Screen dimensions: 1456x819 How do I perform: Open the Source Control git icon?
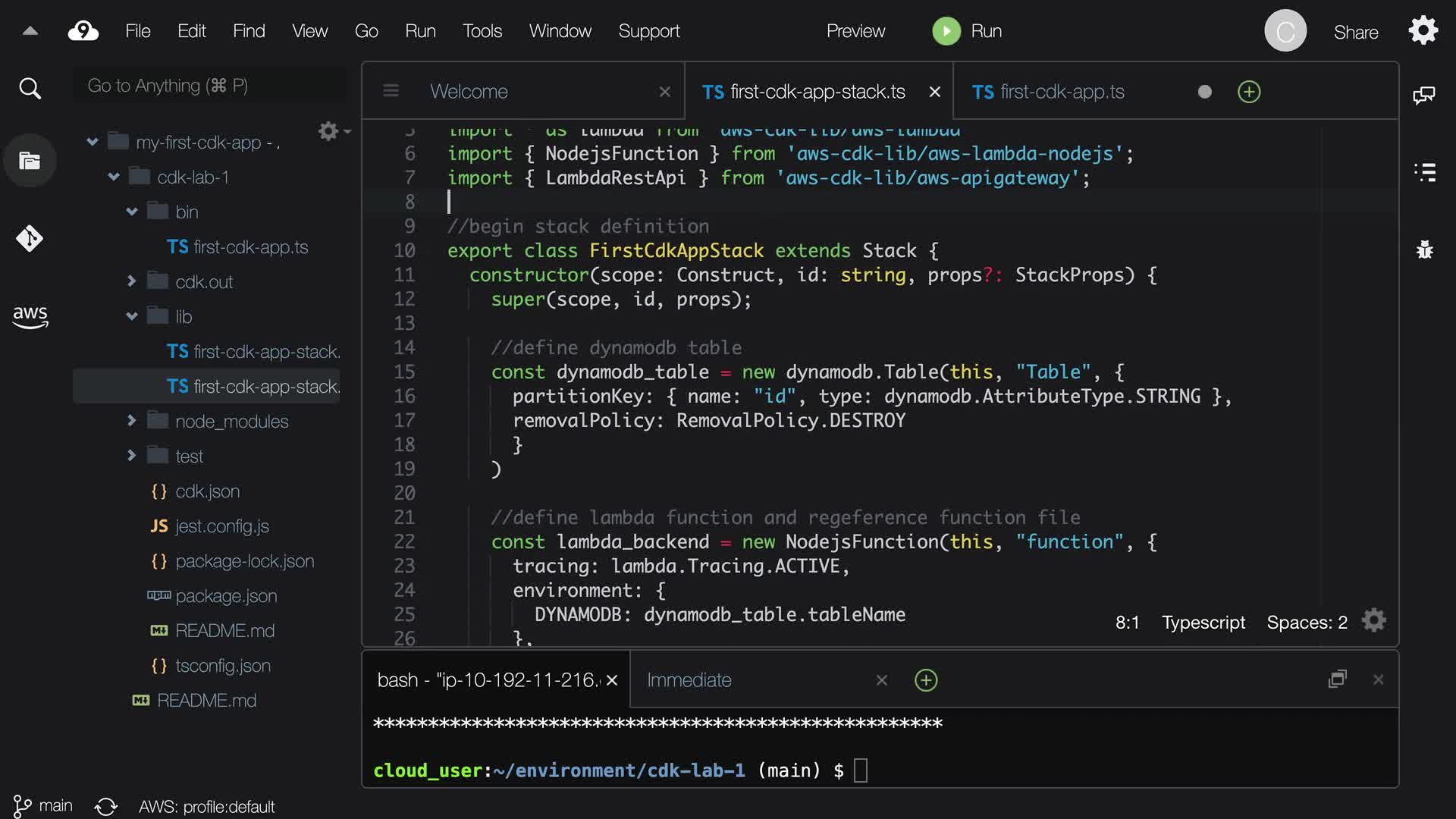(x=30, y=239)
